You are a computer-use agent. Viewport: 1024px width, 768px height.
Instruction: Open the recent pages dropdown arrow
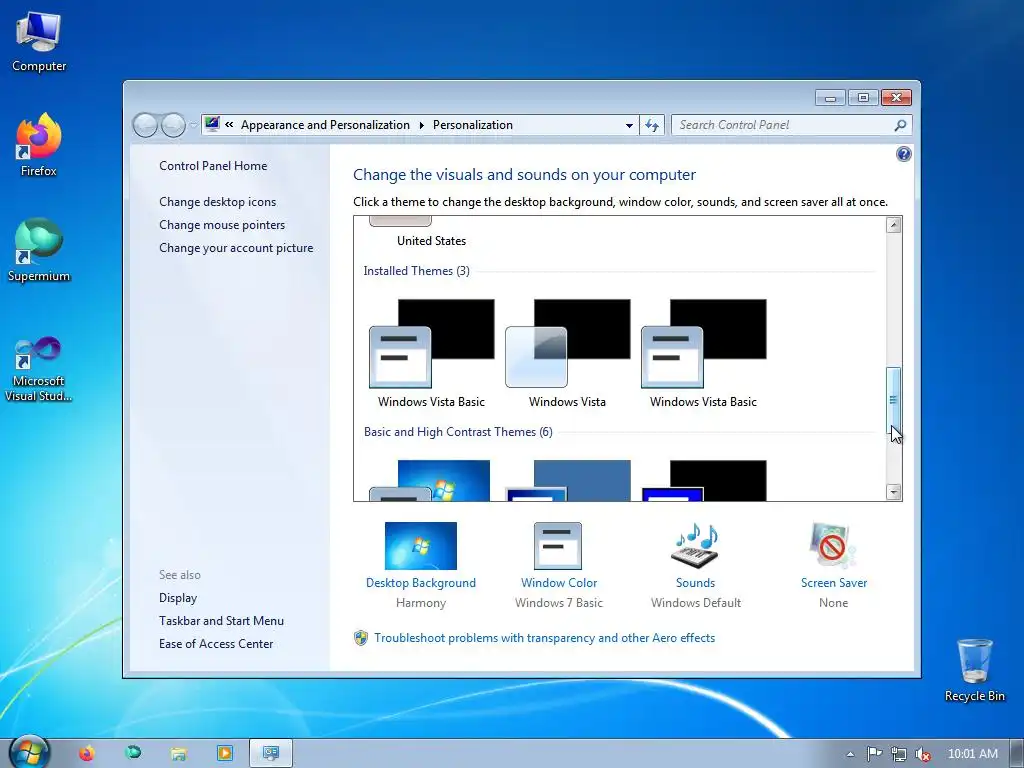(x=193, y=125)
